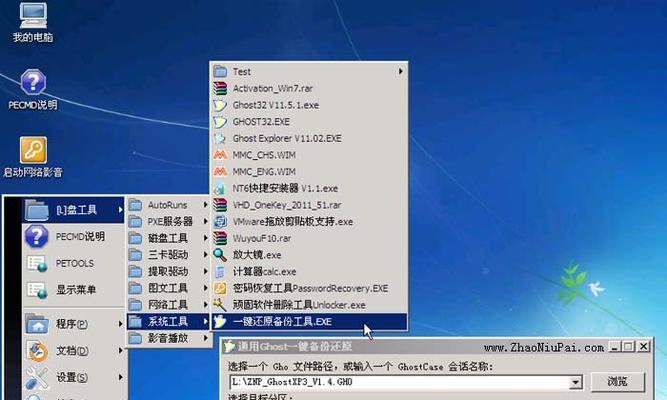667x400 pixels.
Task: Click the 浏览 browse button
Action: [617, 382]
